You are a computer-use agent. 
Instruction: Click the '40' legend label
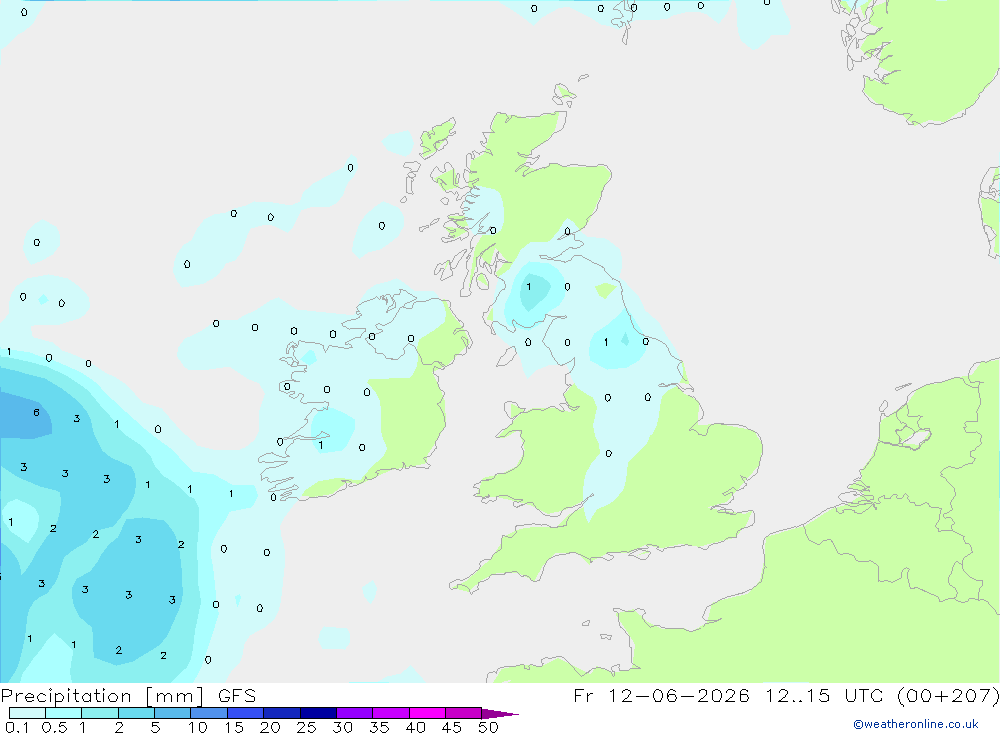click(416, 727)
